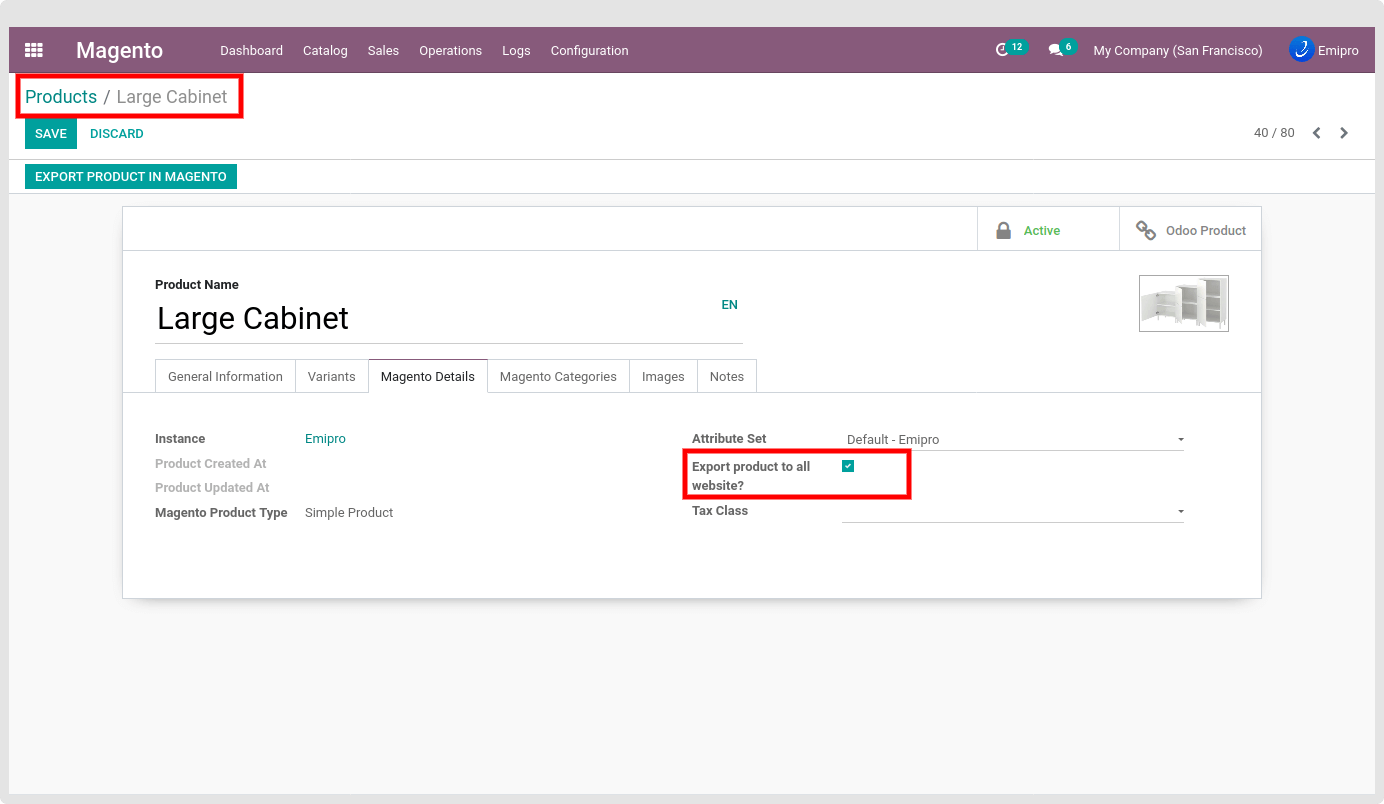Click the Products breadcrumb link
This screenshot has height=804, width=1384.
[x=61, y=97]
